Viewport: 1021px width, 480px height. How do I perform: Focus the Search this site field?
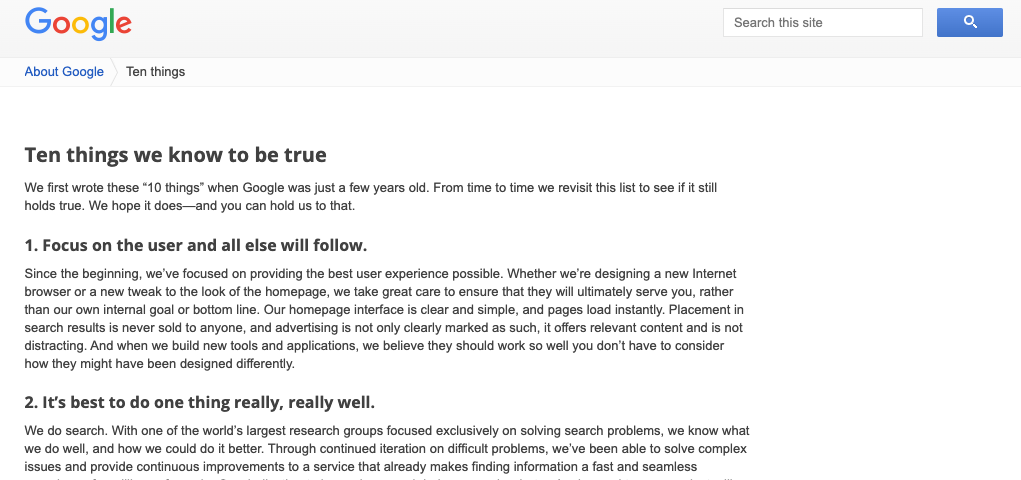click(x=822, y=22)
